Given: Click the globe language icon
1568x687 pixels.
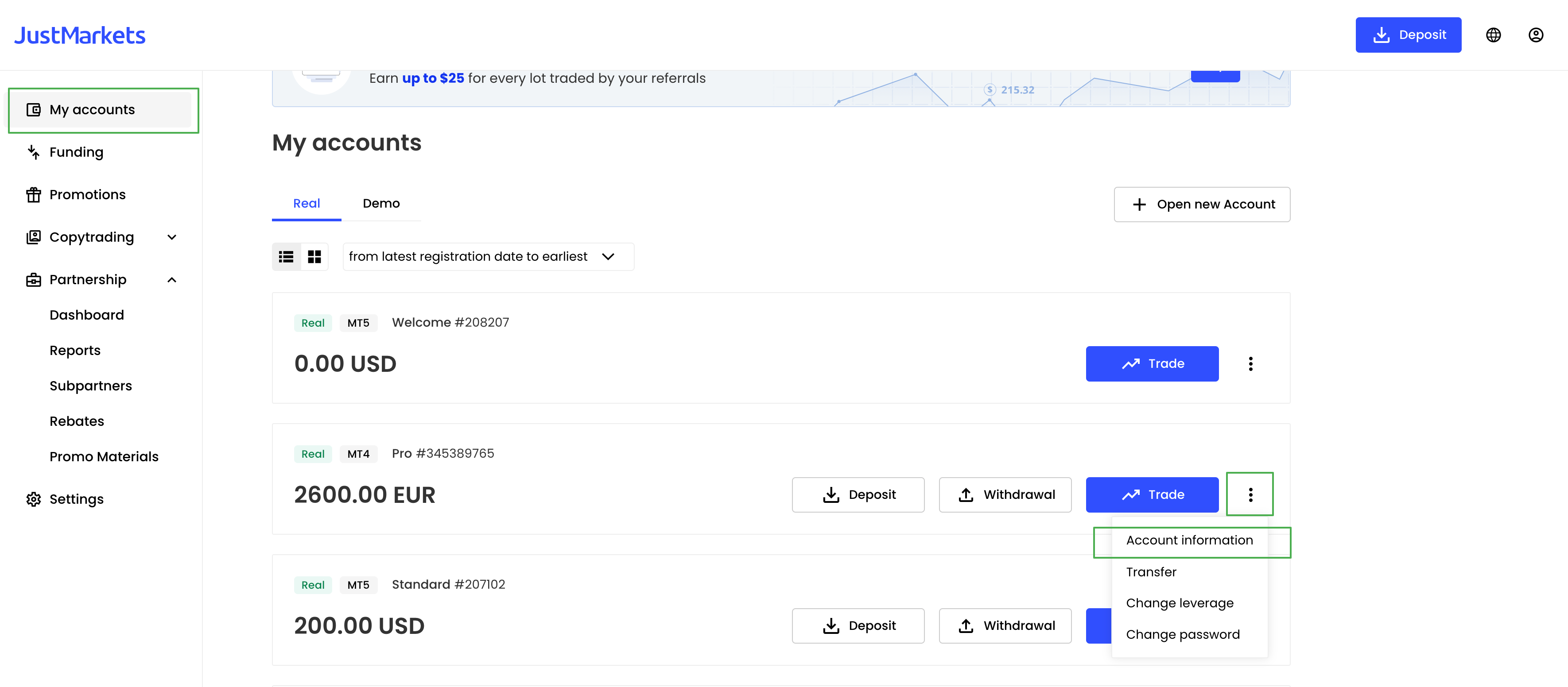Looking at the screenshot, I should [x=1493, y=35].
